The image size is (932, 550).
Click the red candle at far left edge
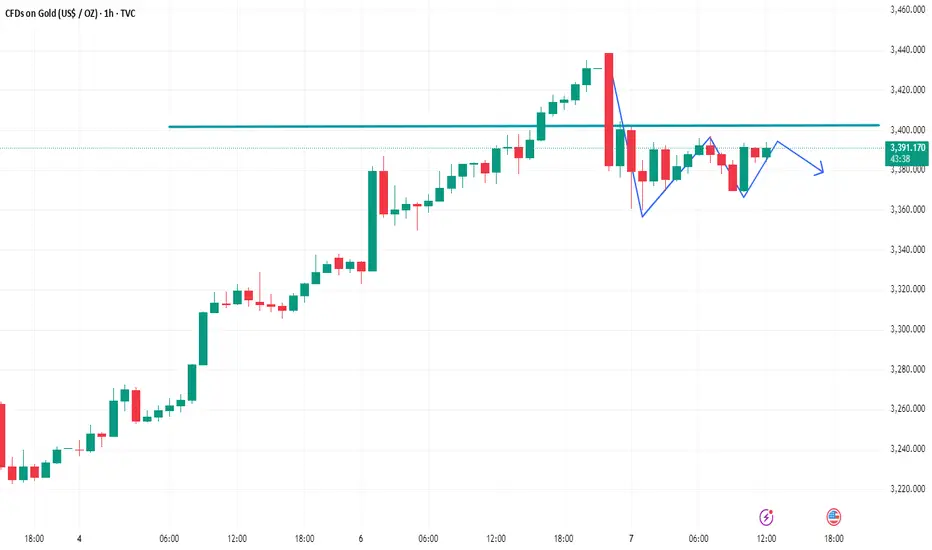click(x=2, y=436)
